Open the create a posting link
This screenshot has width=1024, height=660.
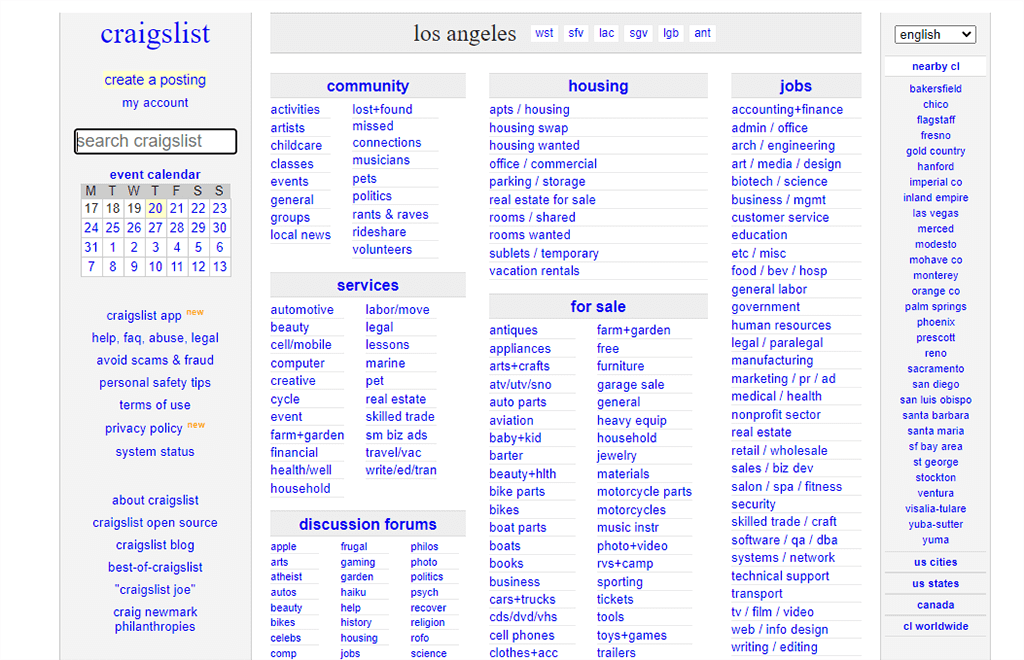click(x=155, y=80)
